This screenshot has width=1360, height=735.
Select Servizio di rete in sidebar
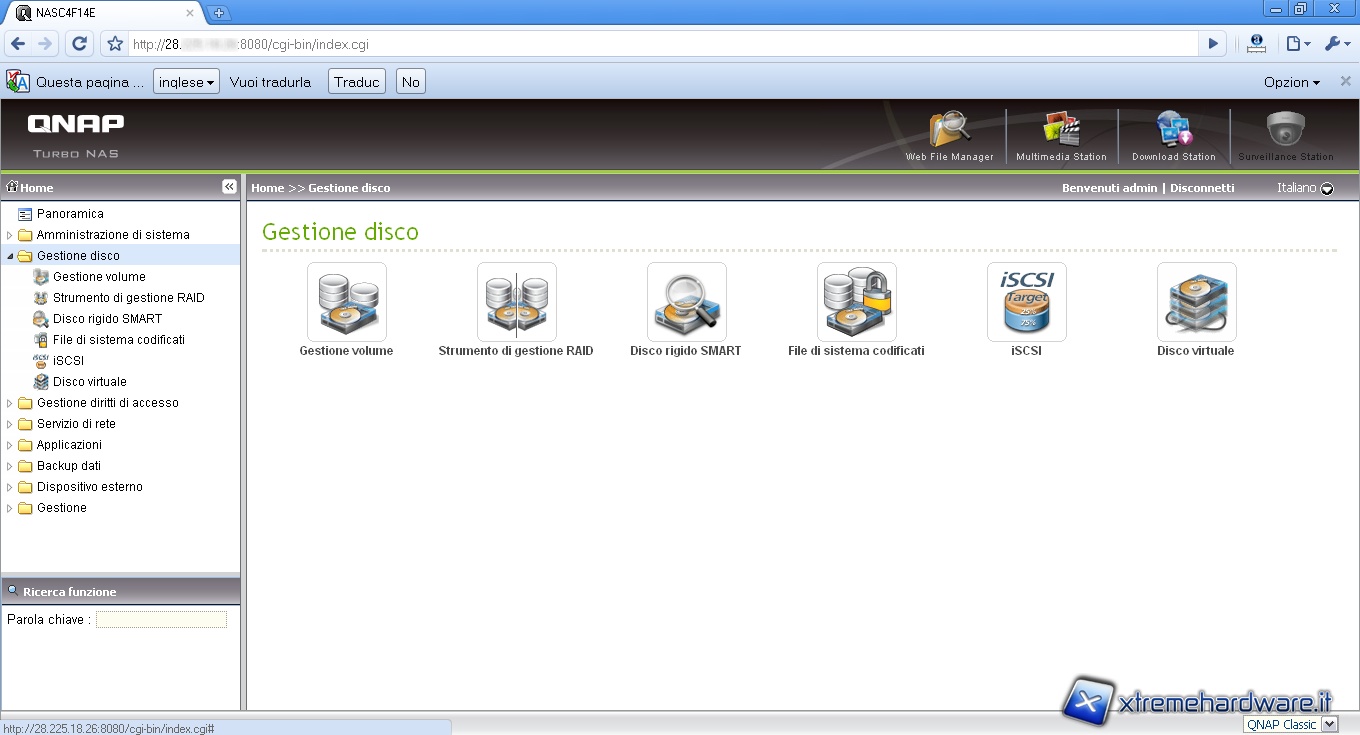click(76, 424)
